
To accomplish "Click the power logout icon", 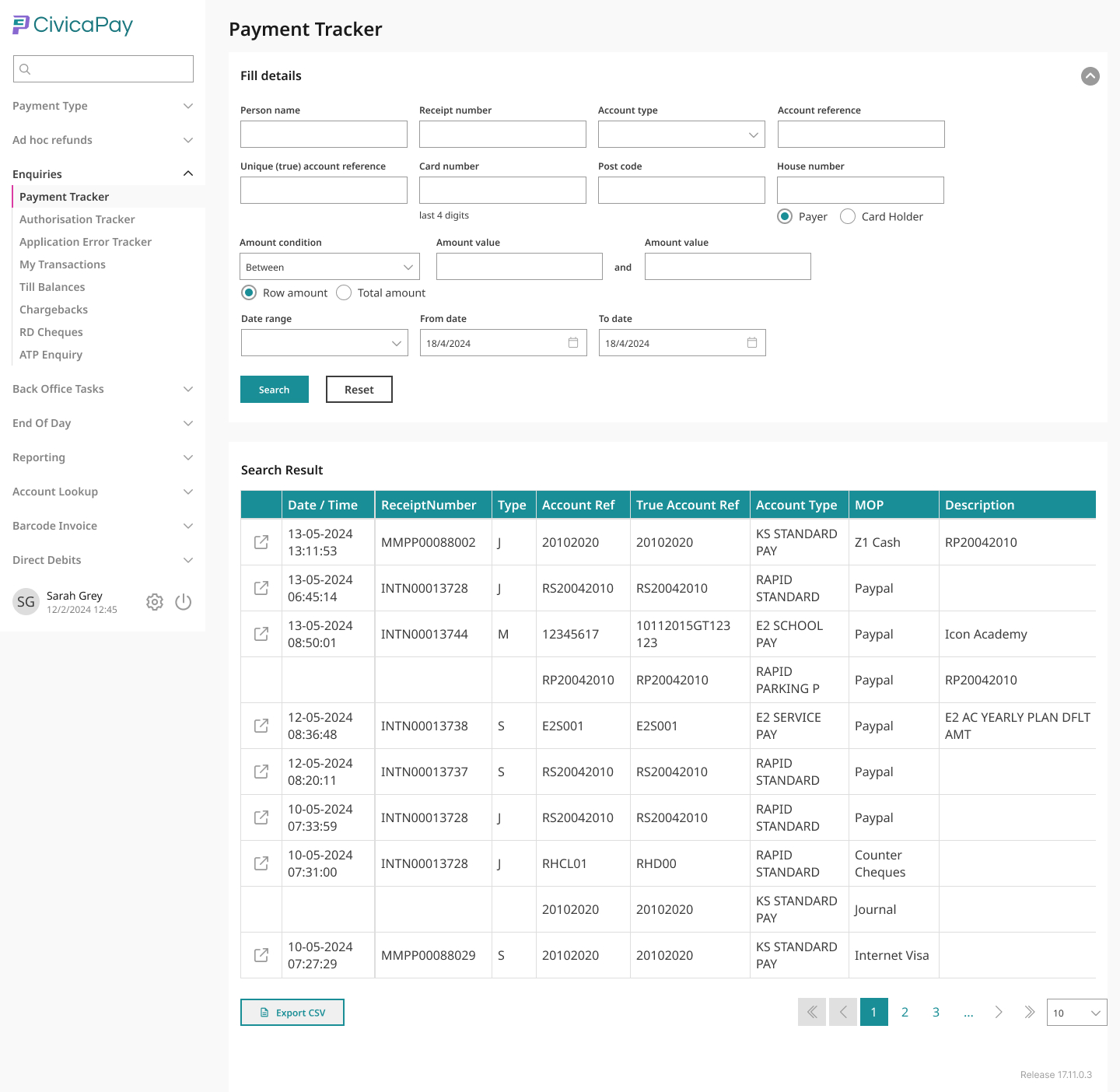I will [184, 602].
